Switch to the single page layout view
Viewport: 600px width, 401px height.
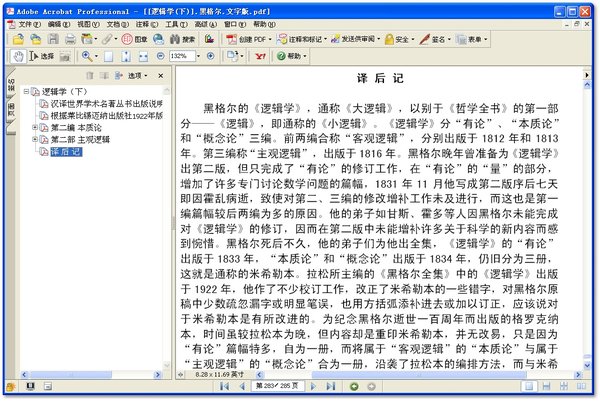pos(529,386)
